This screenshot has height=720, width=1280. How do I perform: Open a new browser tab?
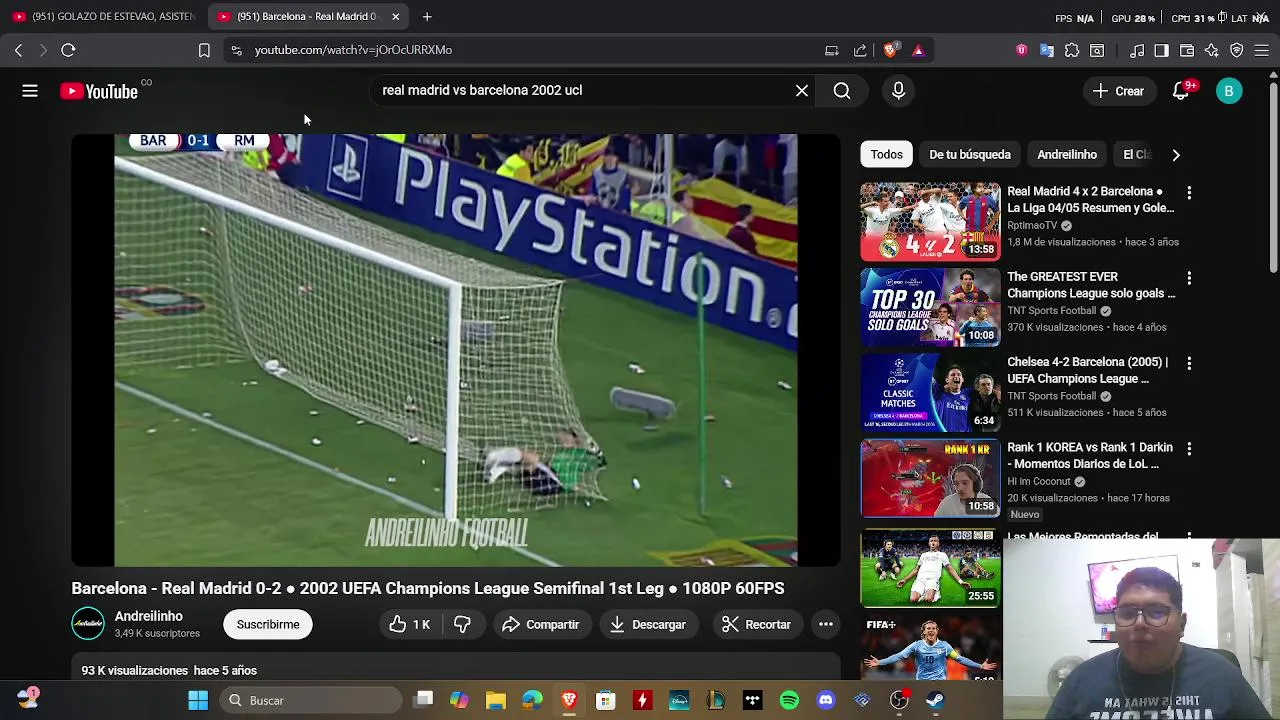tap(427, 17)
